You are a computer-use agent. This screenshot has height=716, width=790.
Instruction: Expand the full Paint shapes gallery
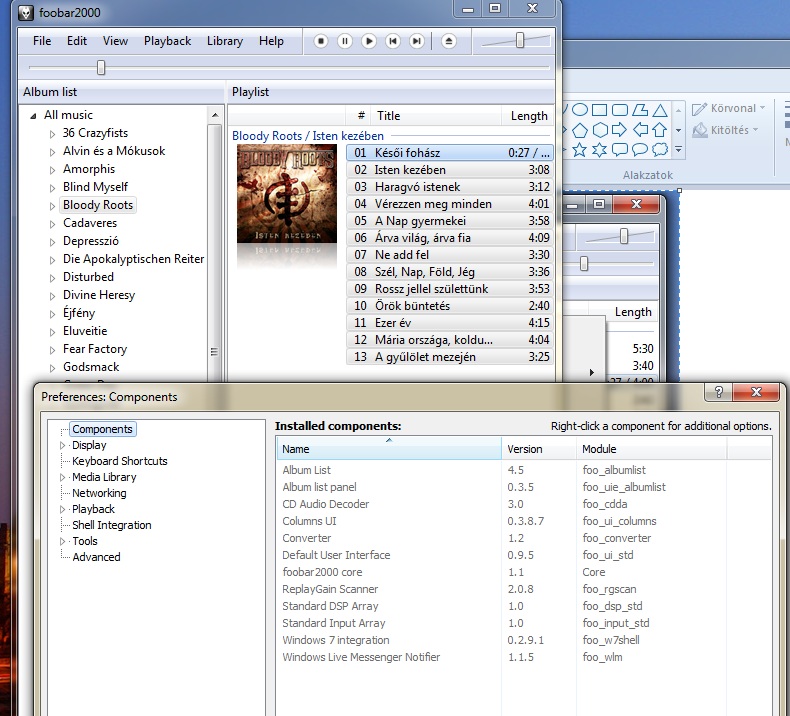pos(679,150)
